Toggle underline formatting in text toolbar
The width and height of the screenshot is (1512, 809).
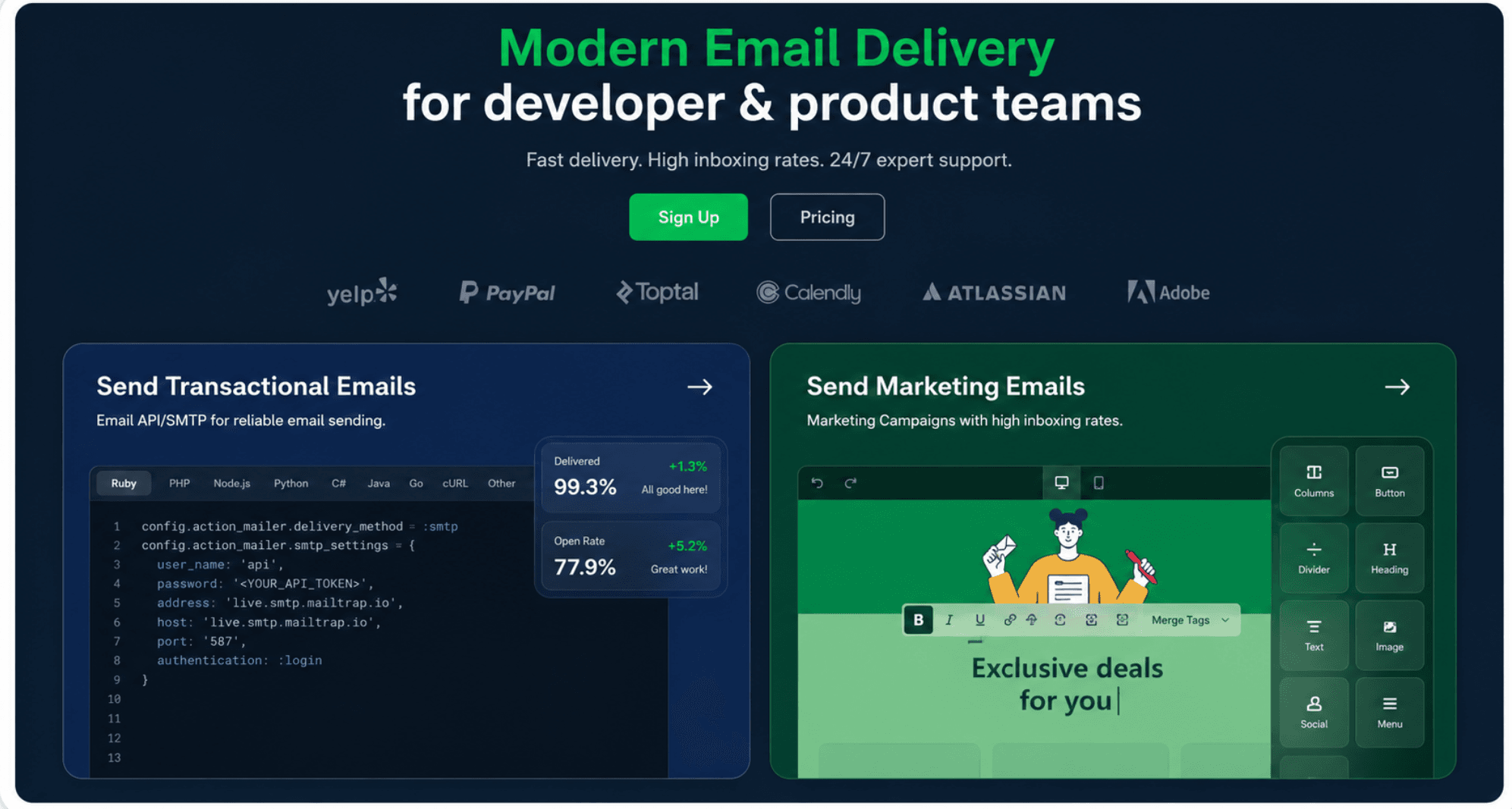coord(979,620)
